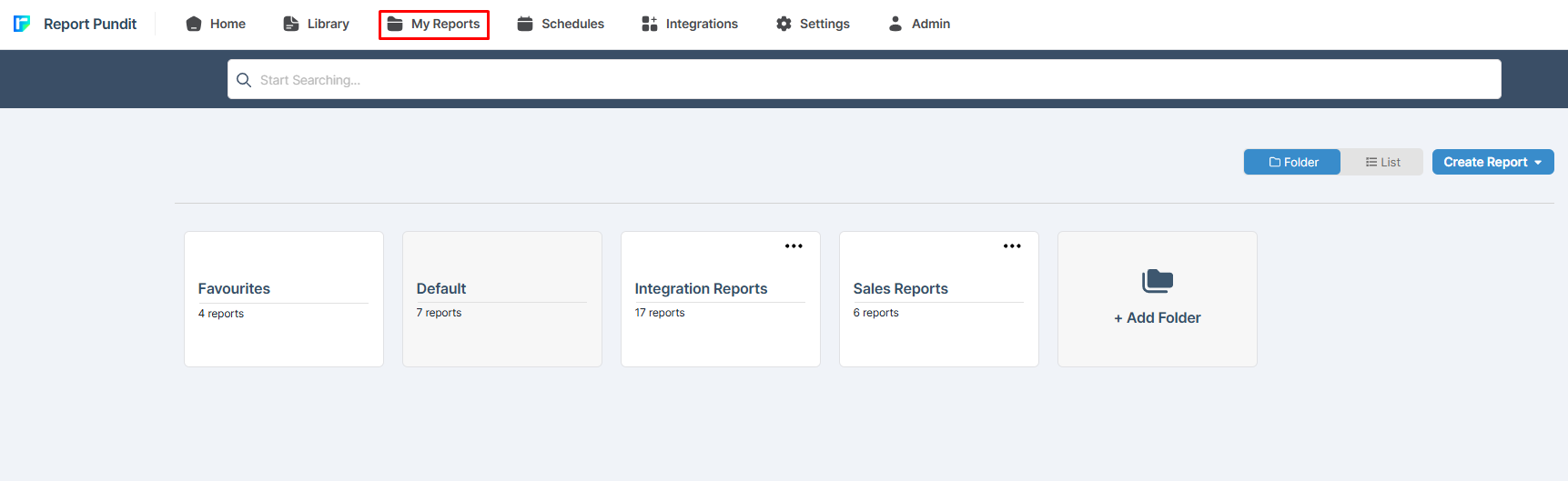Click the Start Searching input field

tap(865, 80)
